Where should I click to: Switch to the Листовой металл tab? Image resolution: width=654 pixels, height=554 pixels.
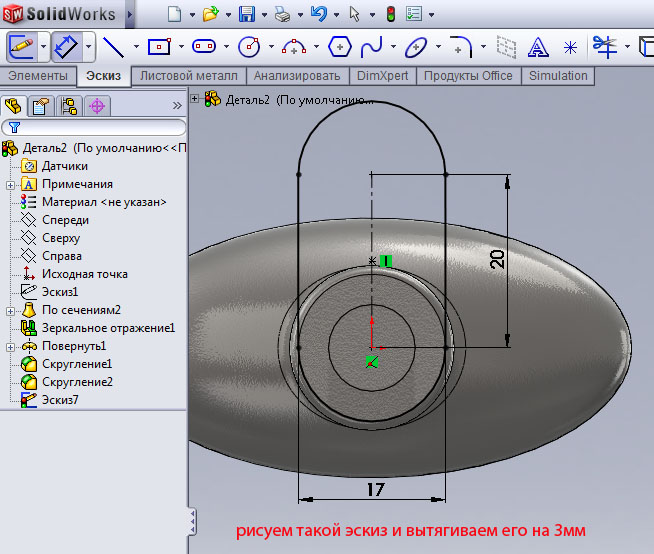189,76
